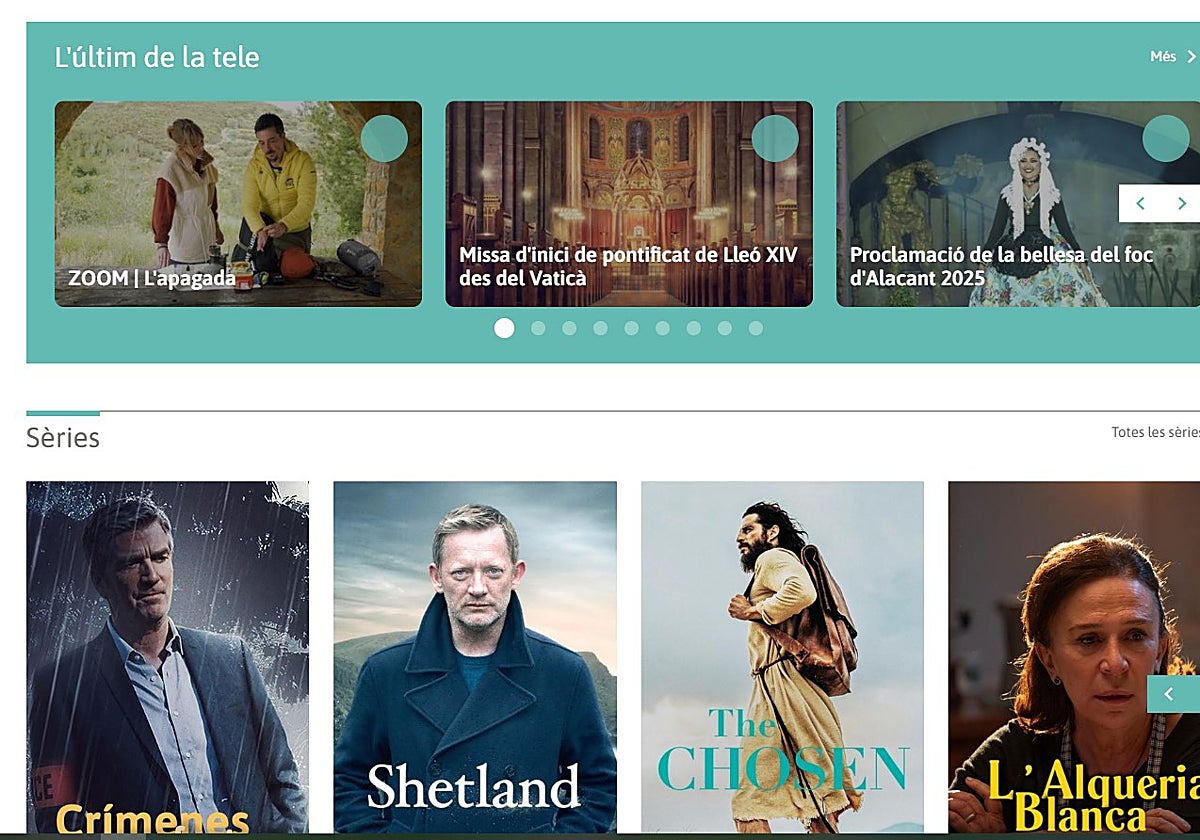This screenshot has width=1200, height=840.
Task: Open the Totes les sèries link
Action: (1155, 432)
